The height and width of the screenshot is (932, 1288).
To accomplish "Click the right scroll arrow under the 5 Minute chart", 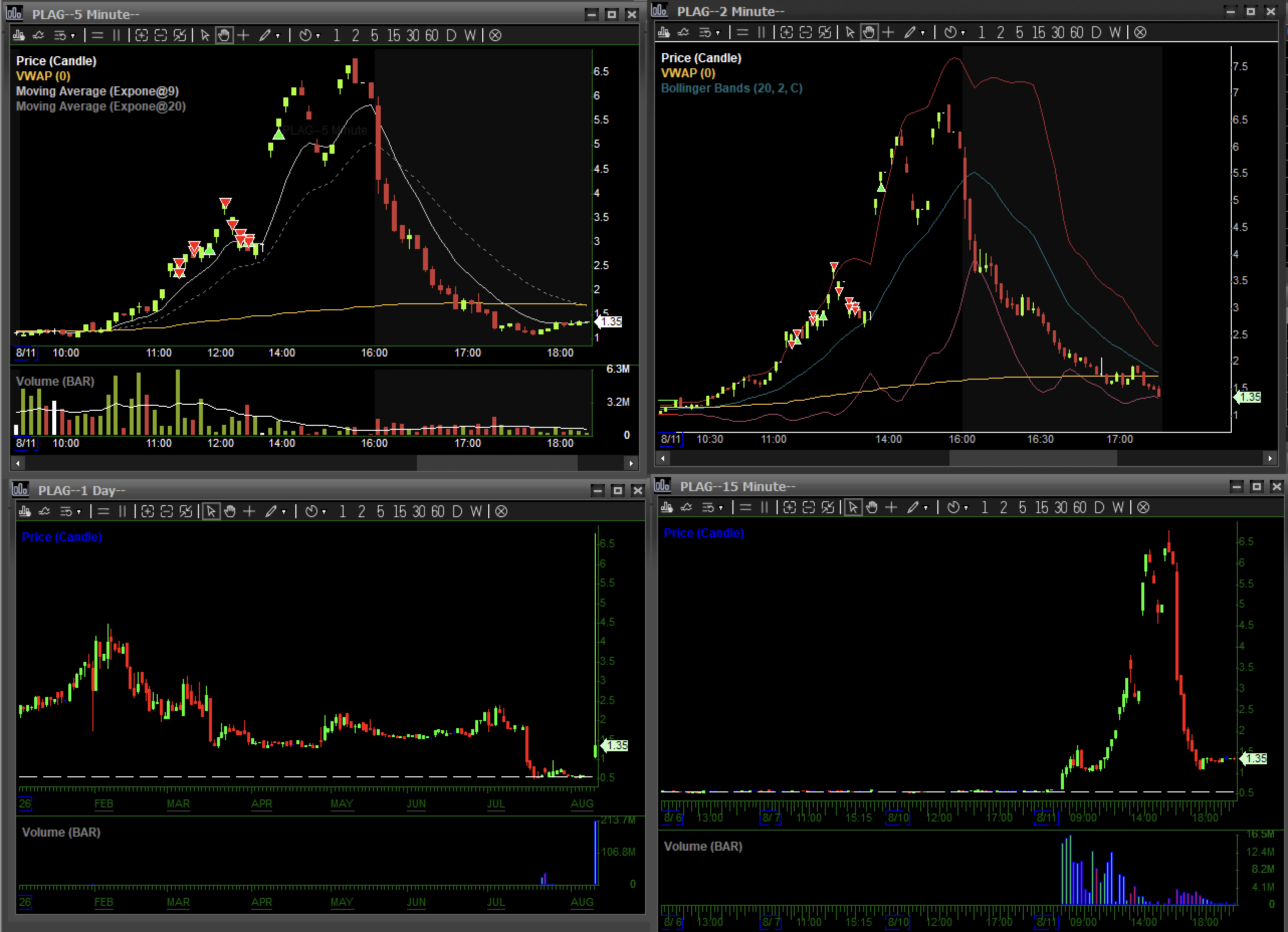I will (631, 463).
